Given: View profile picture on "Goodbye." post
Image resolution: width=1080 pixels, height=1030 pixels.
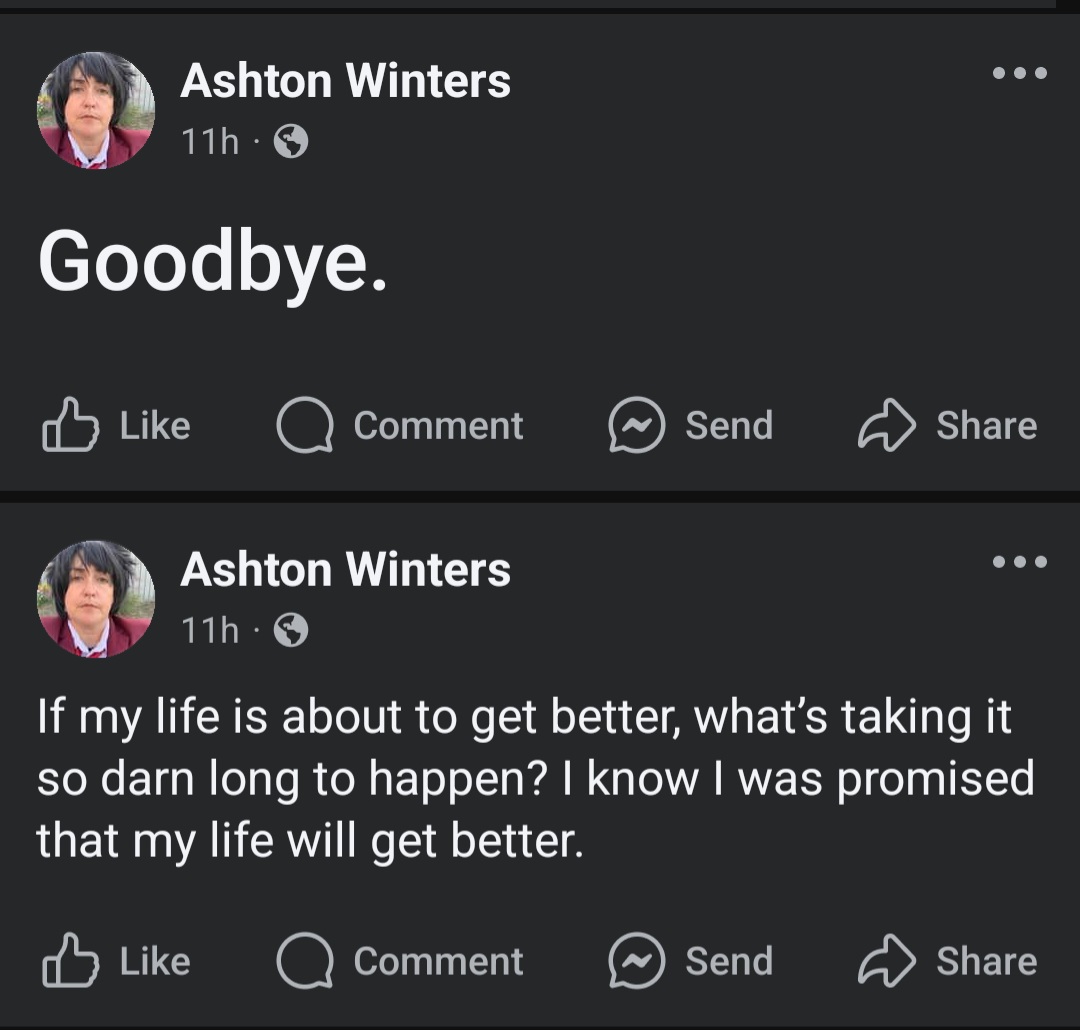Looking at the screenshot, I should click(96, 110).
